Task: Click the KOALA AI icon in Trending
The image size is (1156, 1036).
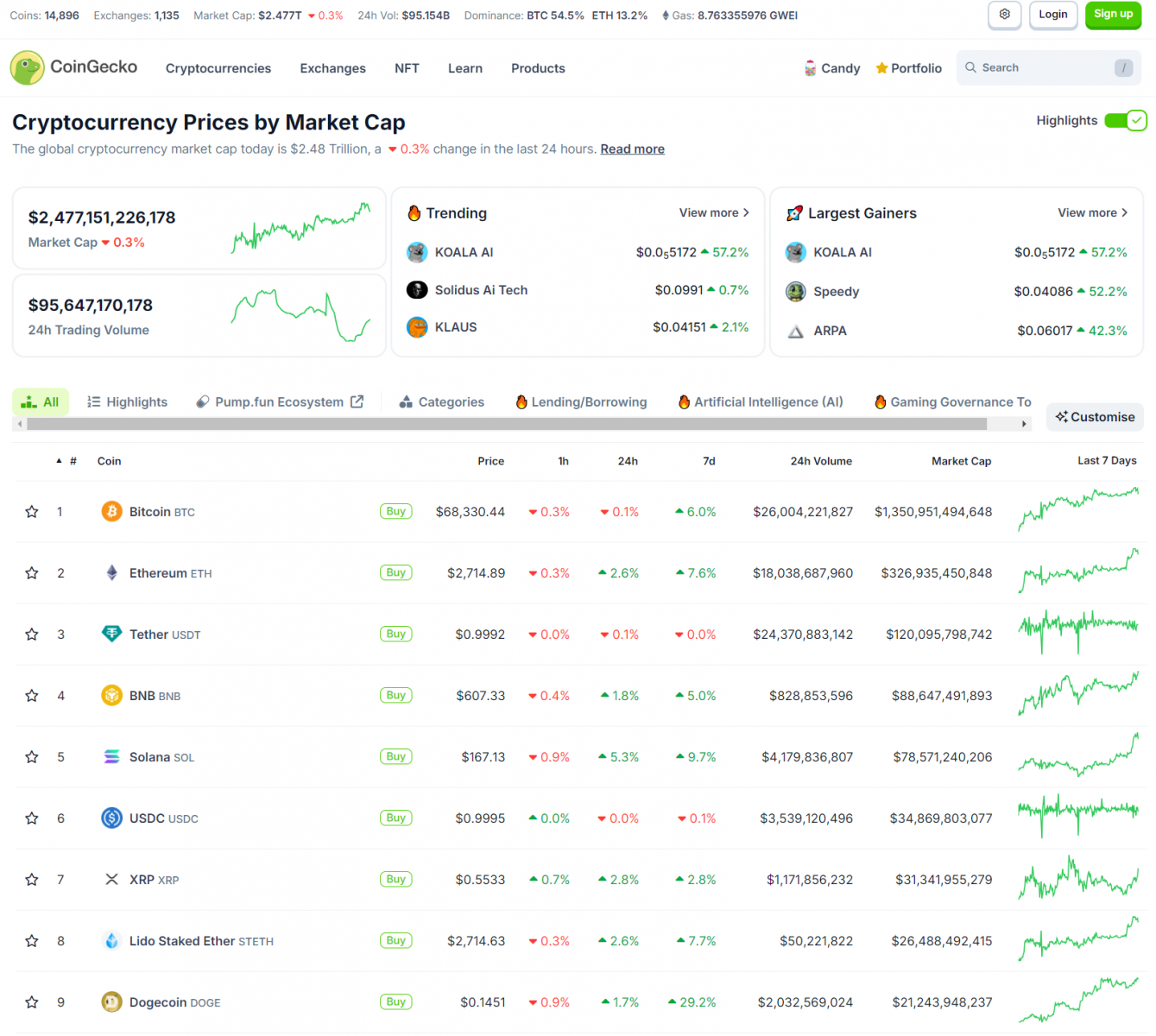Action: [417, 252]
